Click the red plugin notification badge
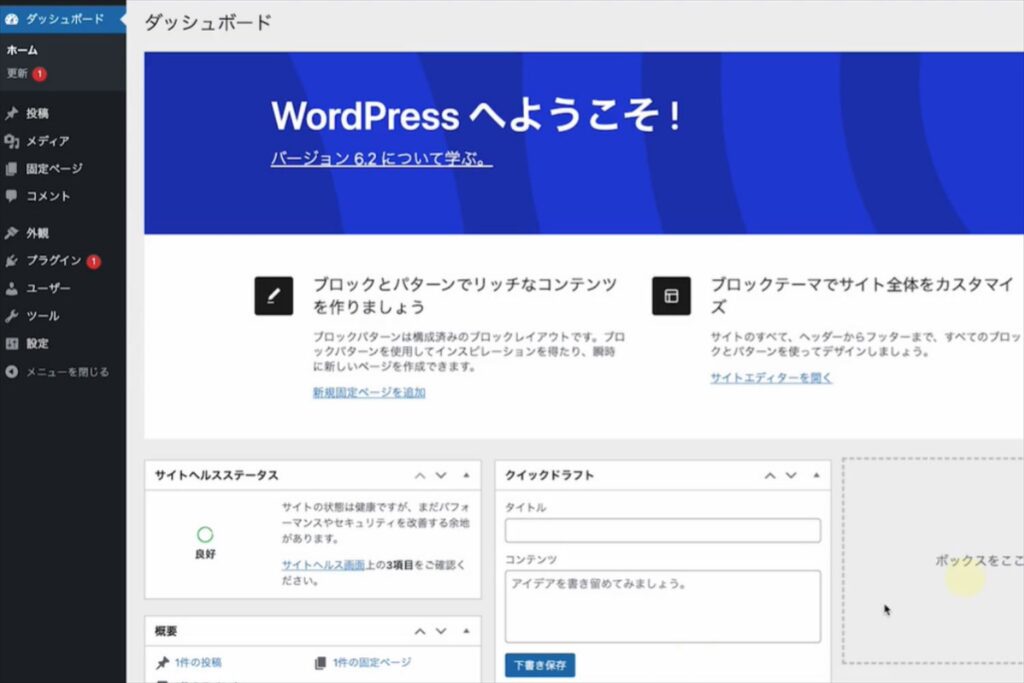This screenshot has height=683, width=1024. (93, 261)
